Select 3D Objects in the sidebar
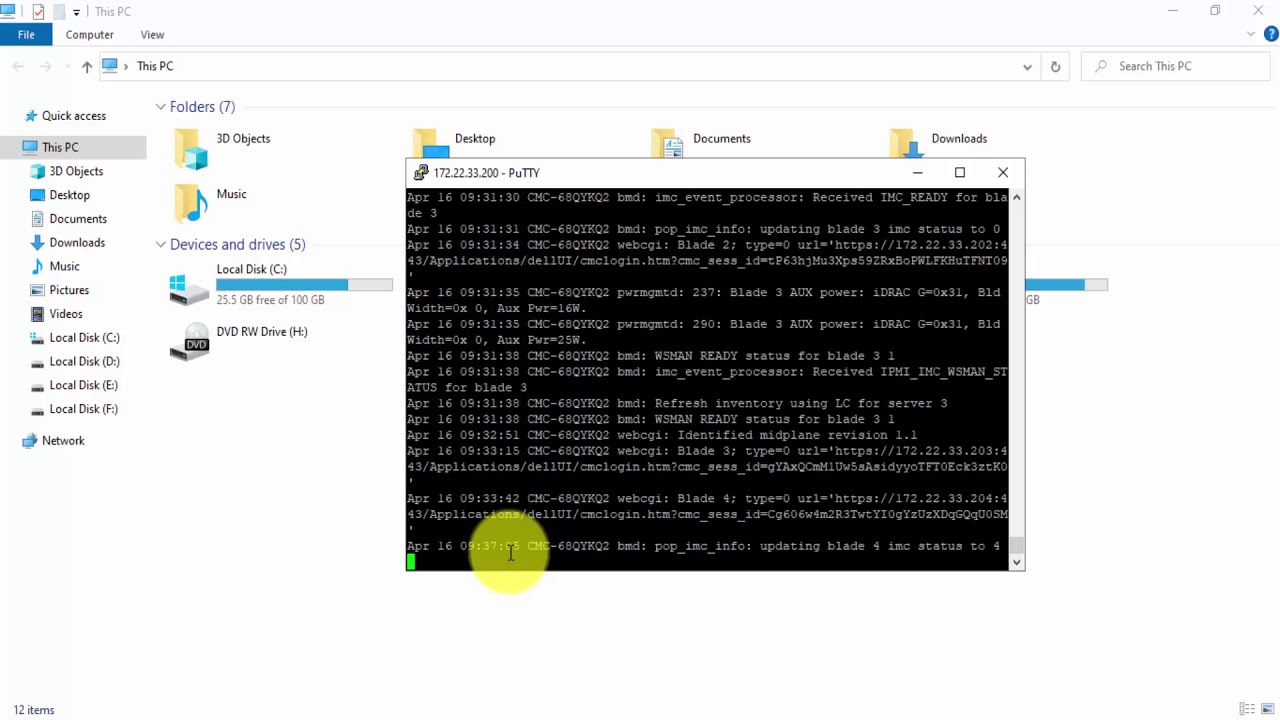The image size is (1280, 720). click(x=76, y=171)
